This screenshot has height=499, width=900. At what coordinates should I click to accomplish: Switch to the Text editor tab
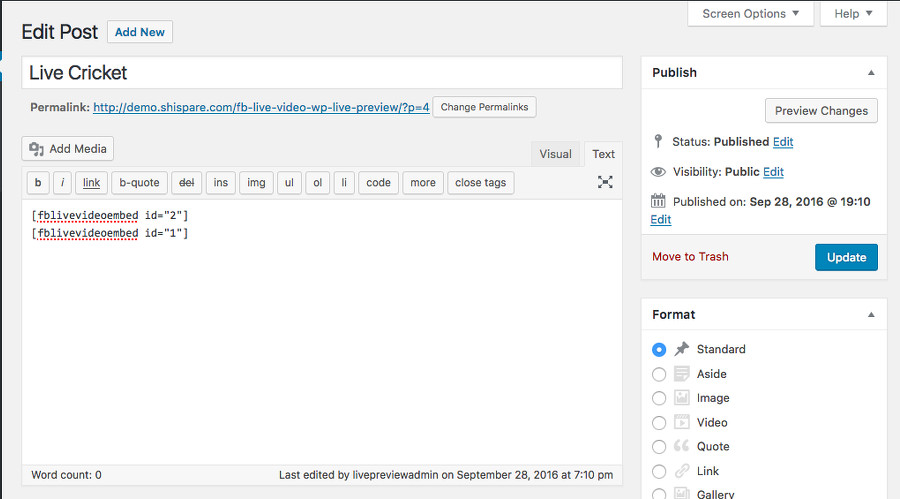(603, 154)
